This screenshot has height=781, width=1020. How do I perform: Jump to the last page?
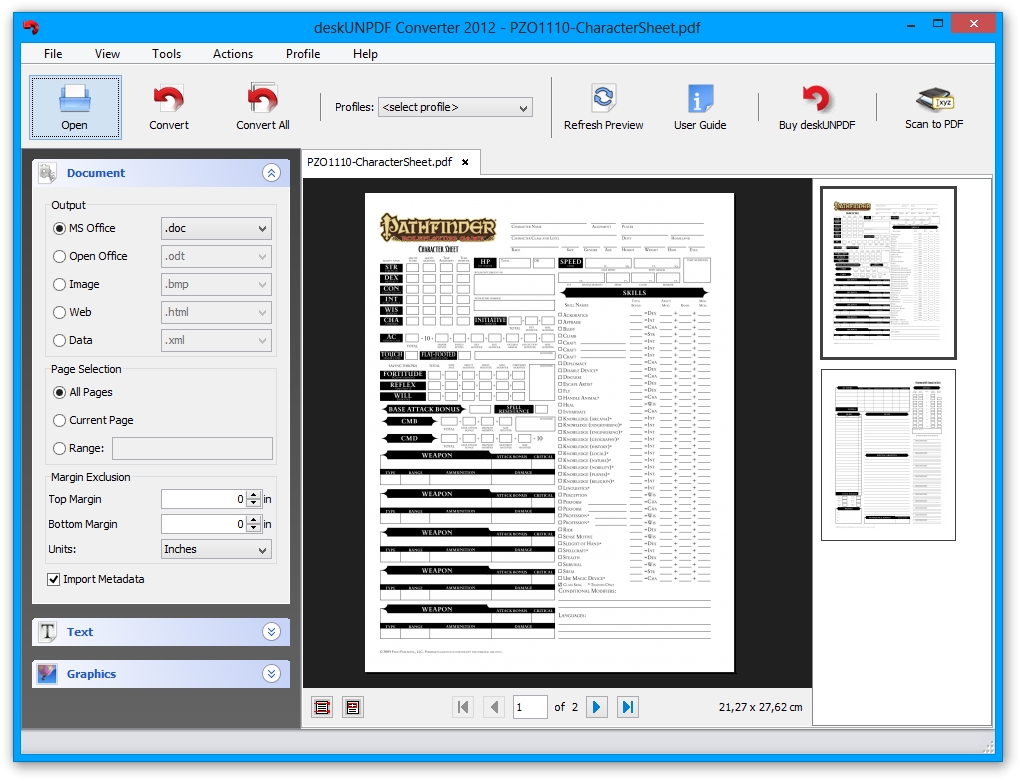(627, 707)
